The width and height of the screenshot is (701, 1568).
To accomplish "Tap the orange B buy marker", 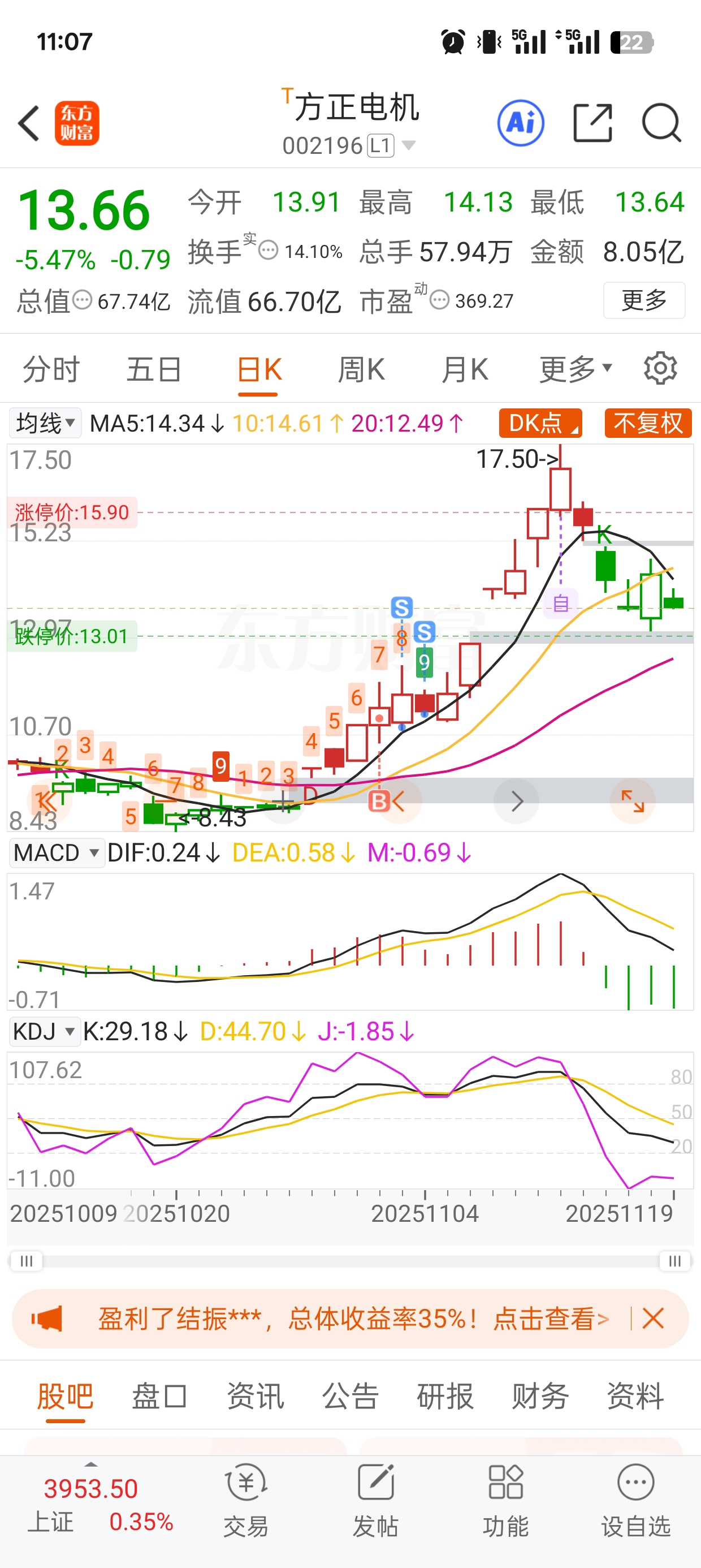I will [x=379, y=801].
